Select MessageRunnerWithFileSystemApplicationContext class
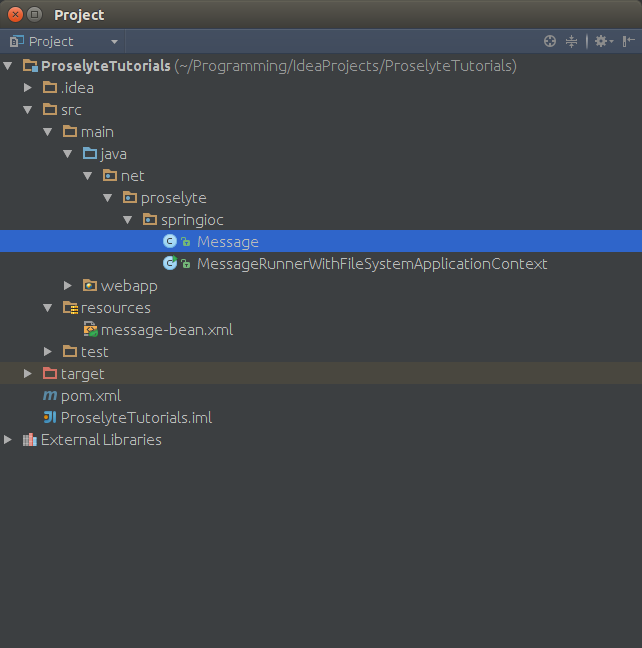 (371, 264)
